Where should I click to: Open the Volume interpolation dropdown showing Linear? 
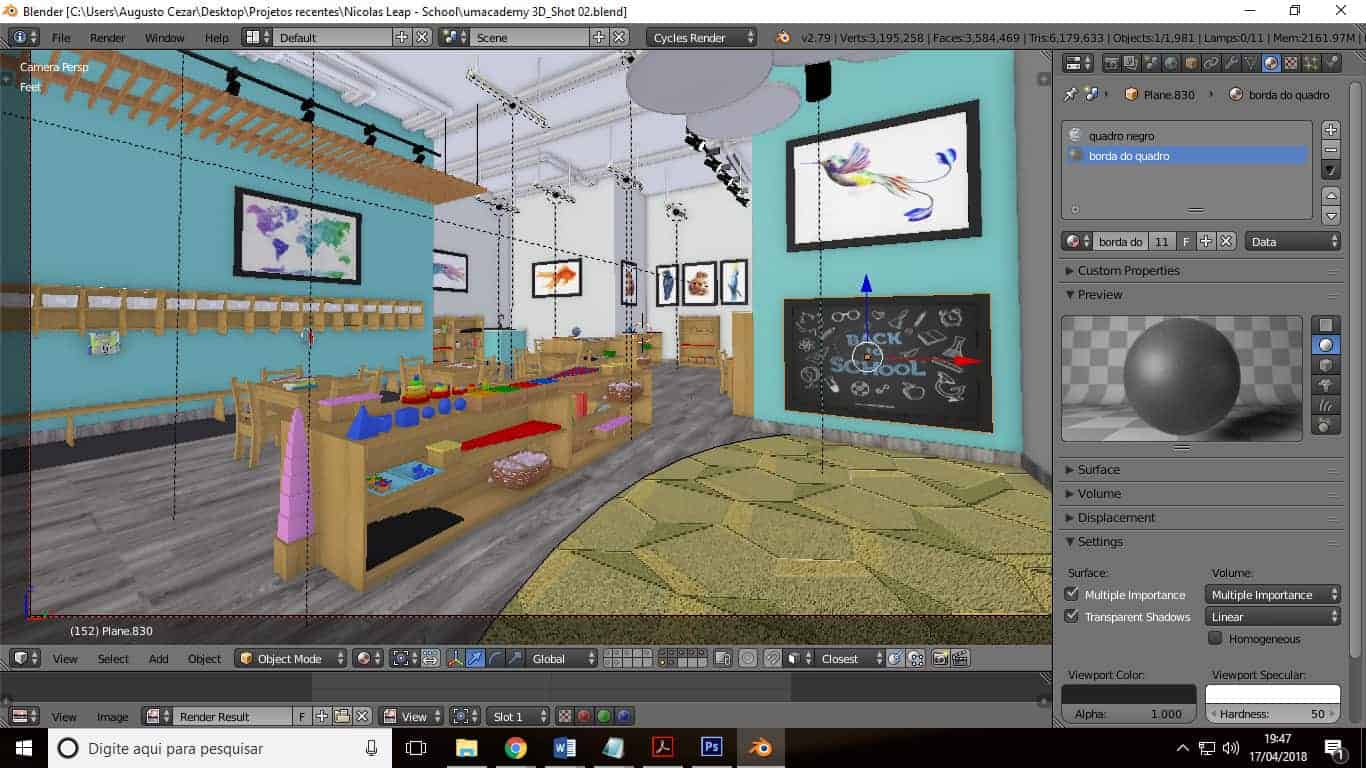[1272, 616]
